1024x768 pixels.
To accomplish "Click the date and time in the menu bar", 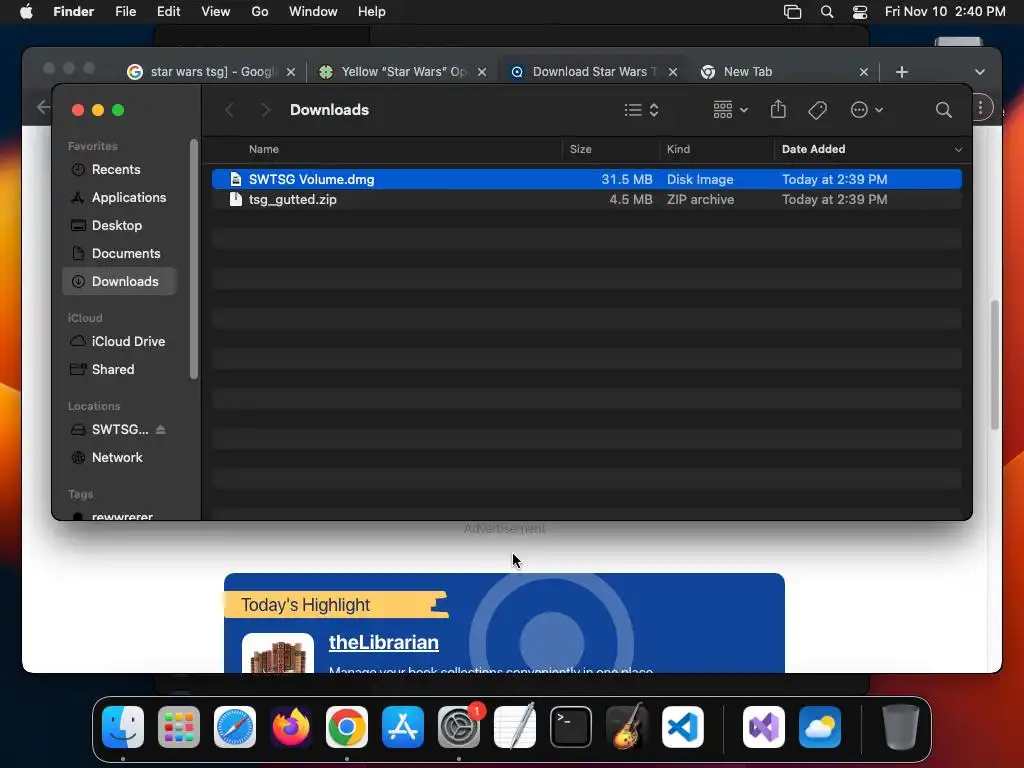I will pos(945,12).
